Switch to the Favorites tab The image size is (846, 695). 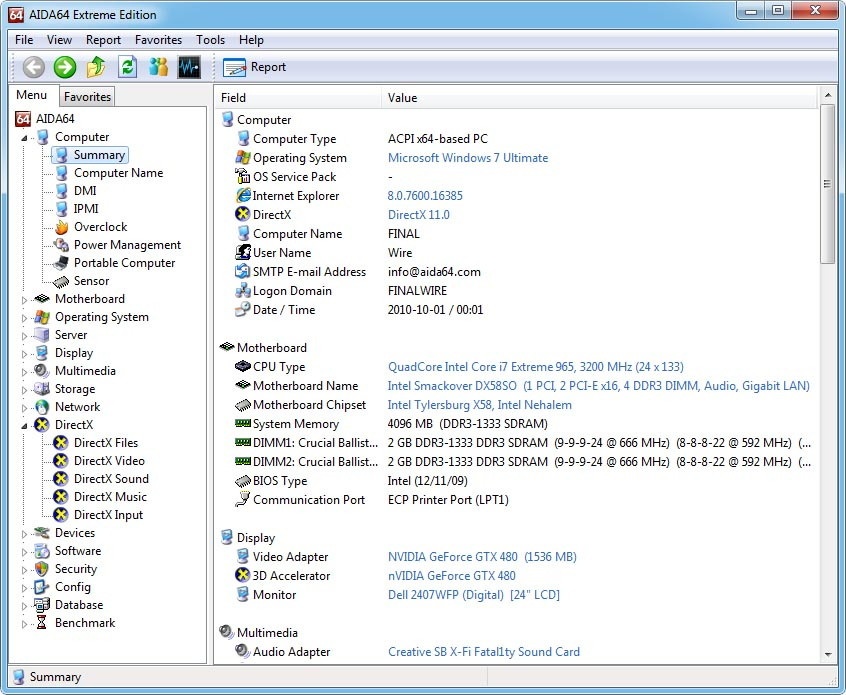87,97
